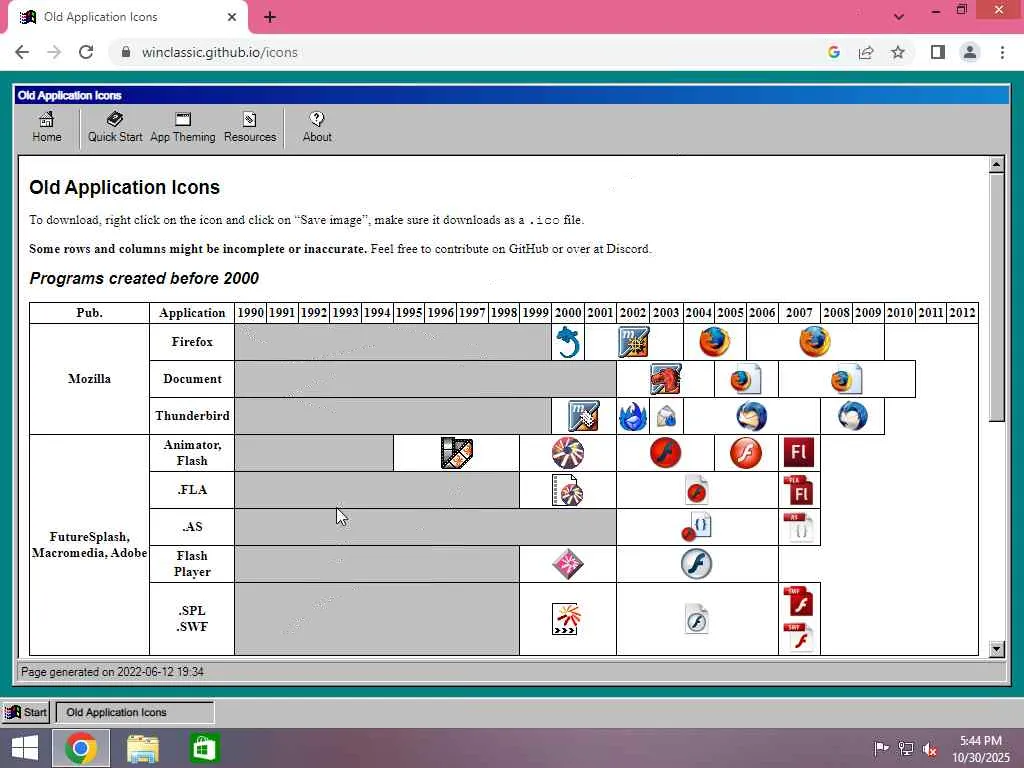The height and width of the screenshot is (768, 1024).
Task: Select the 2007 Firefox globe icon
Action: (x=814, y=342)
